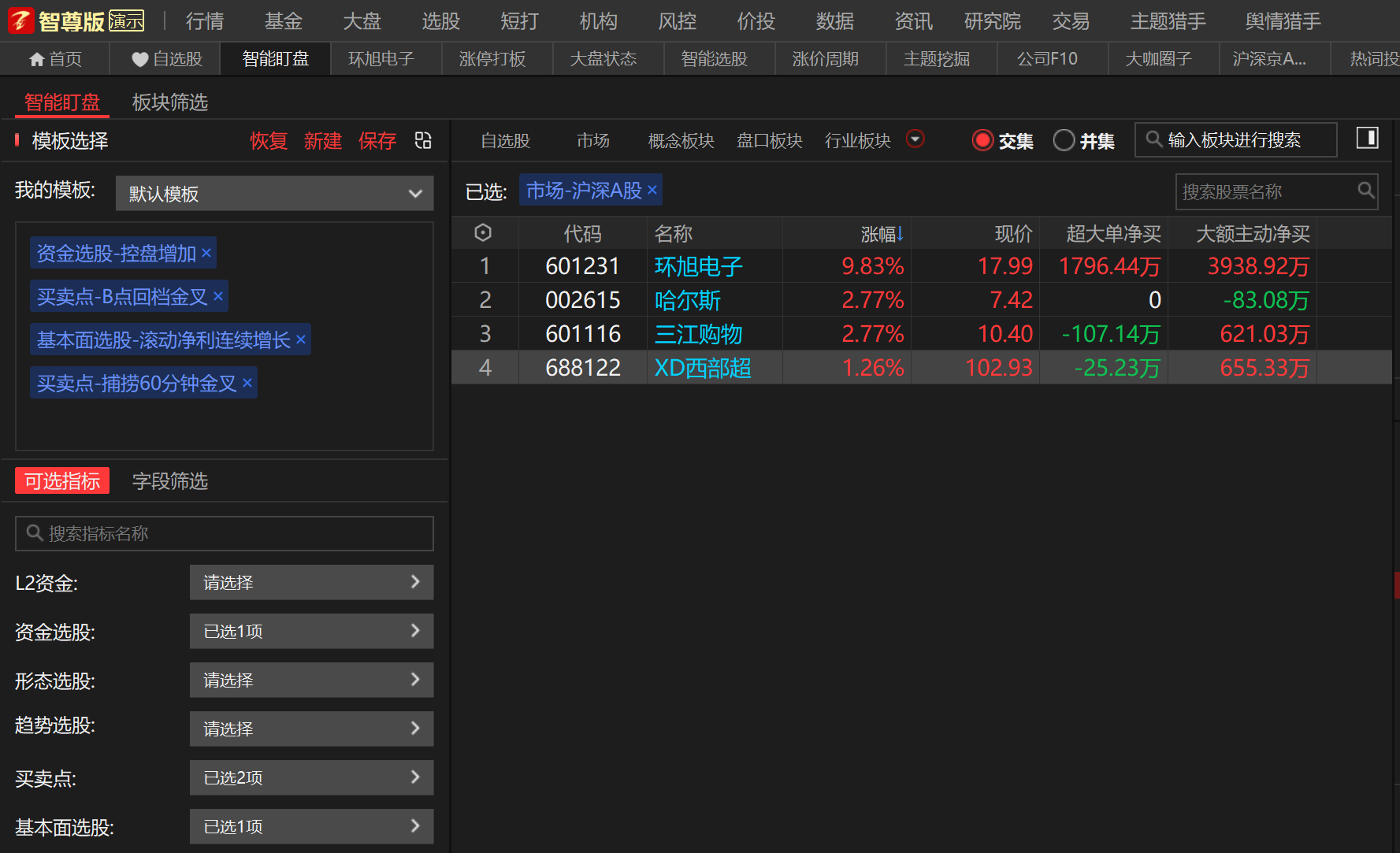Screen dimensions: 1400x853
Task: Switch to the 主题挖掘 tab
Action: [x=936, y=59]
